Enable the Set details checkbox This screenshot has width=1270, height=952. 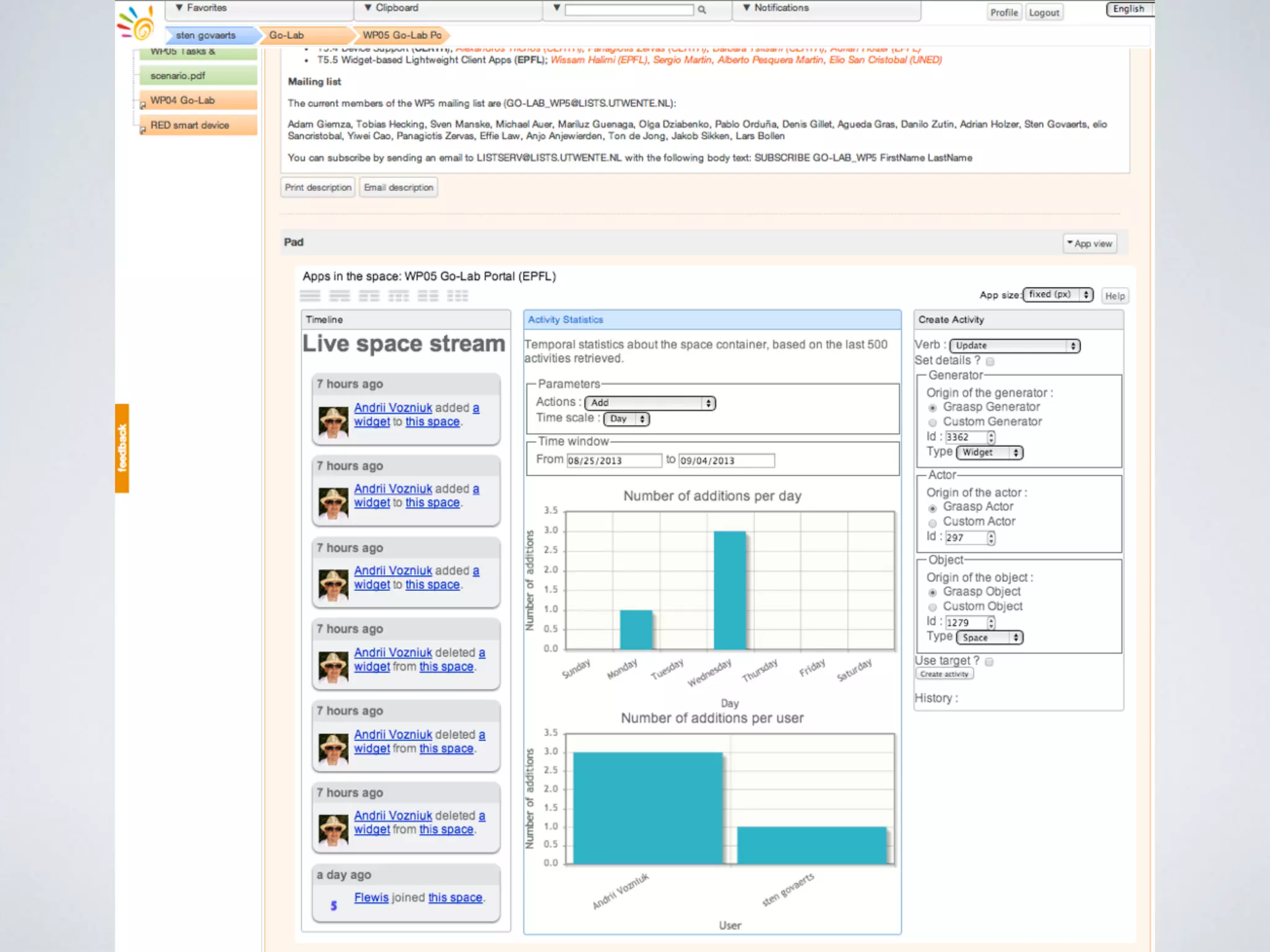coord(990,361)
